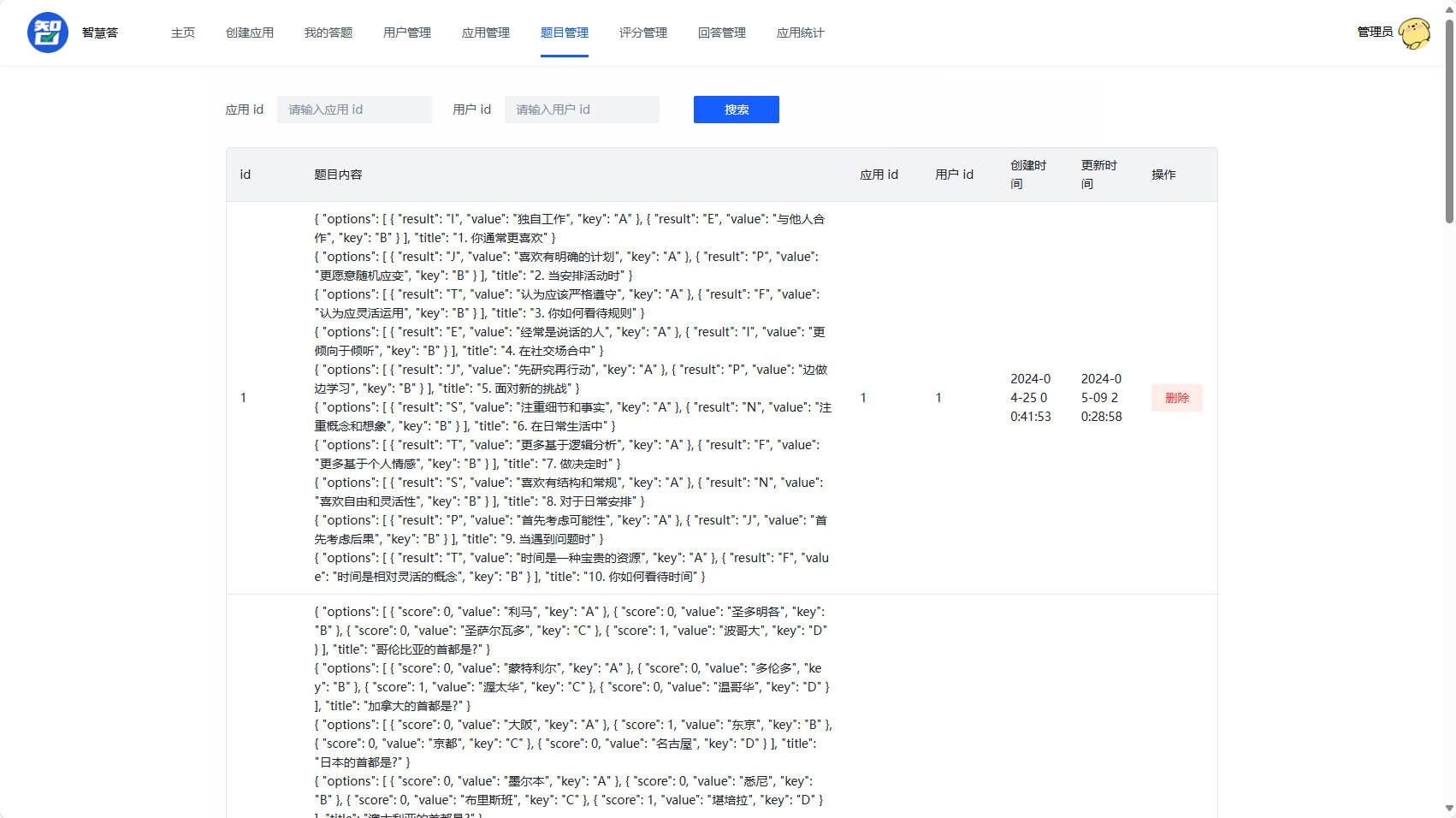Open the 应用管理 section

point(485,33)
